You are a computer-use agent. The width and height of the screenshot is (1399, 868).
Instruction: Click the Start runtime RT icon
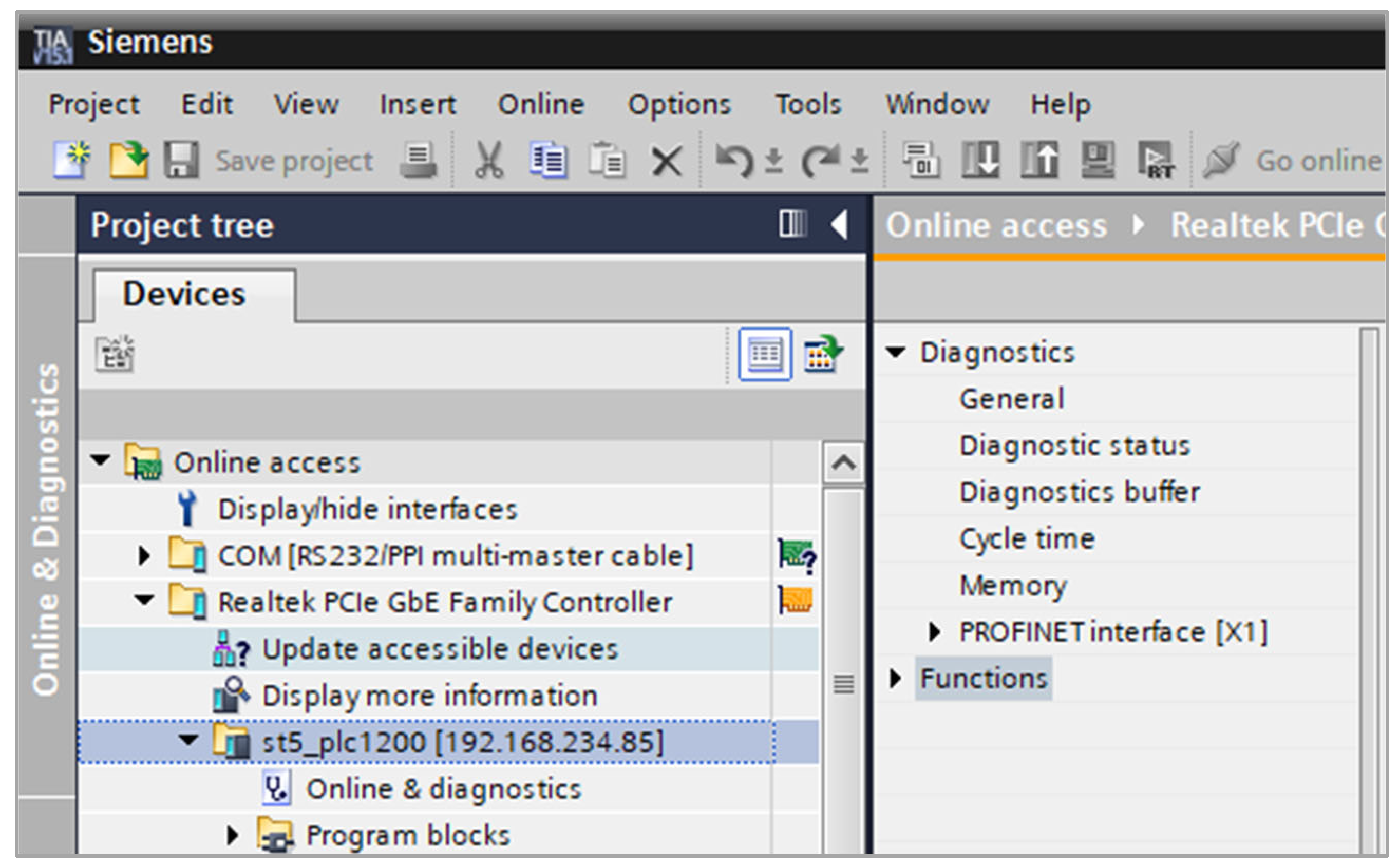[1156, 160]
